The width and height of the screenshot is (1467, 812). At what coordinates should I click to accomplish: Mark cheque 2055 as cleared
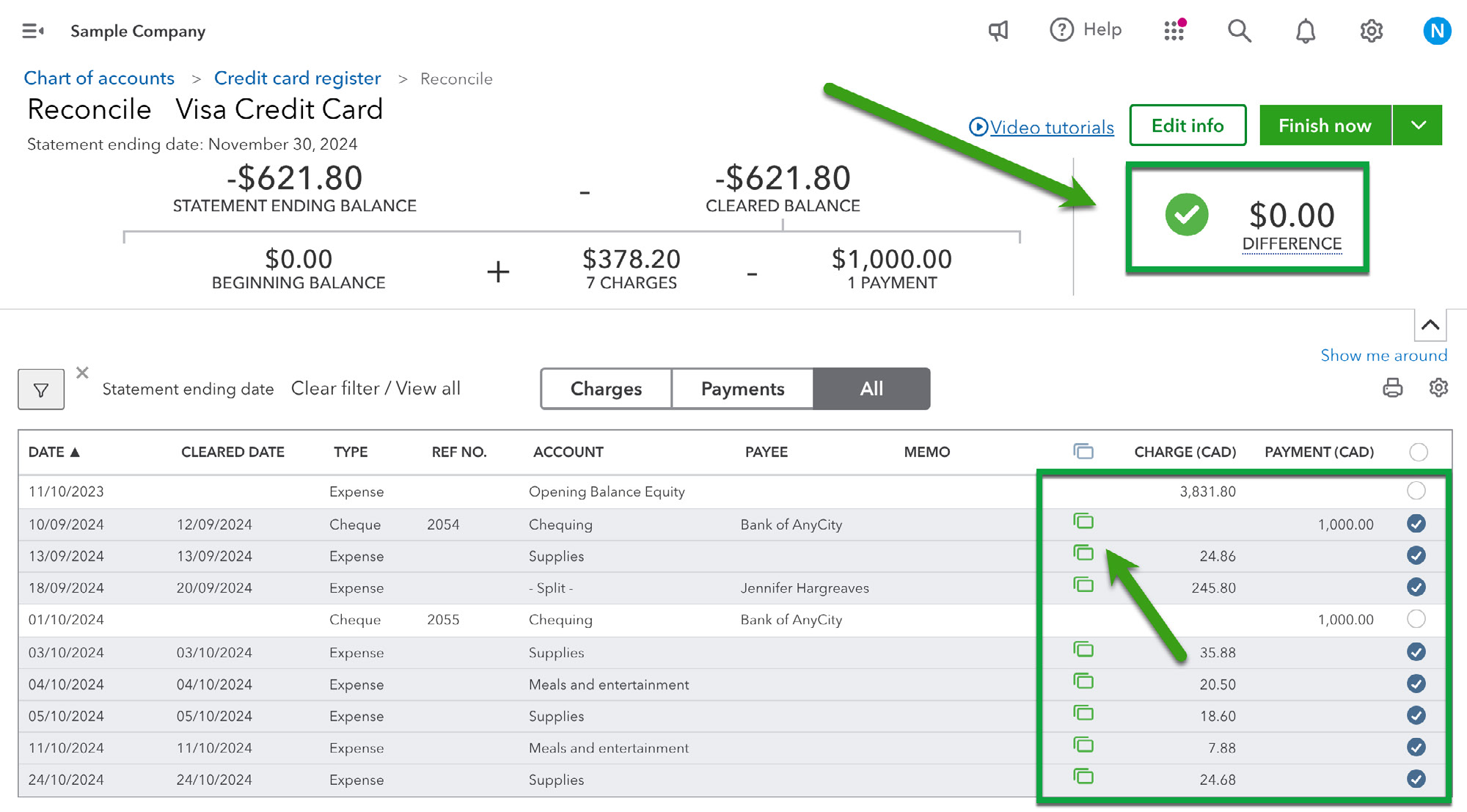click(x=1416, y=619)
